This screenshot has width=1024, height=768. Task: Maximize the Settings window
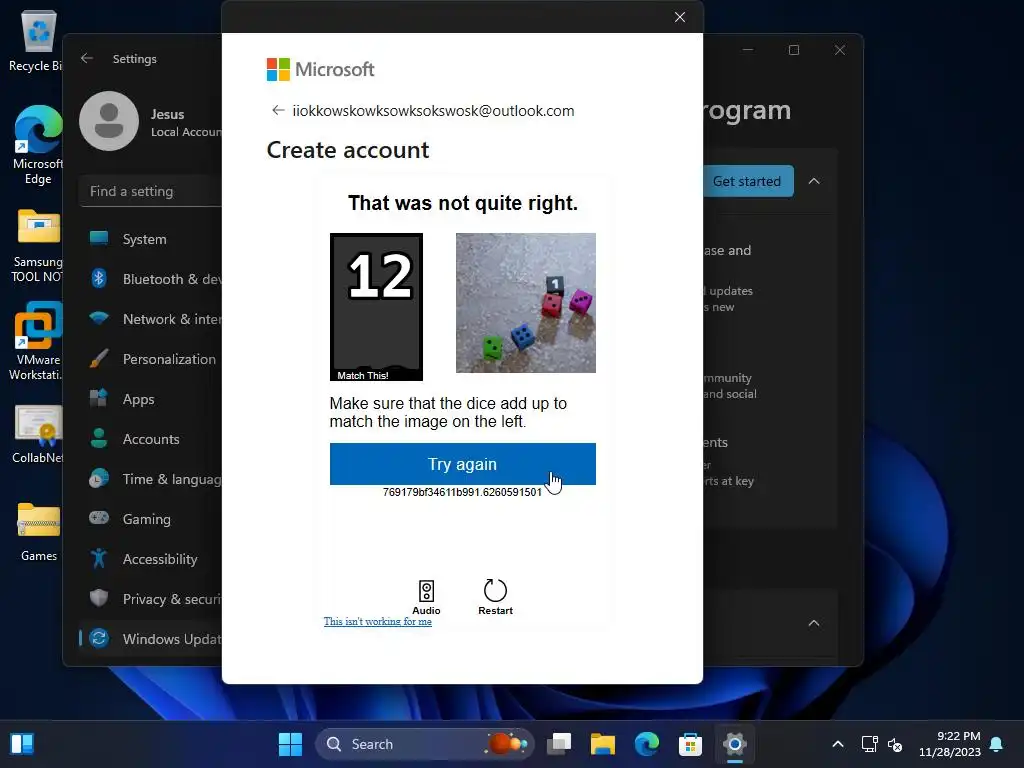(x=793, y=50)
